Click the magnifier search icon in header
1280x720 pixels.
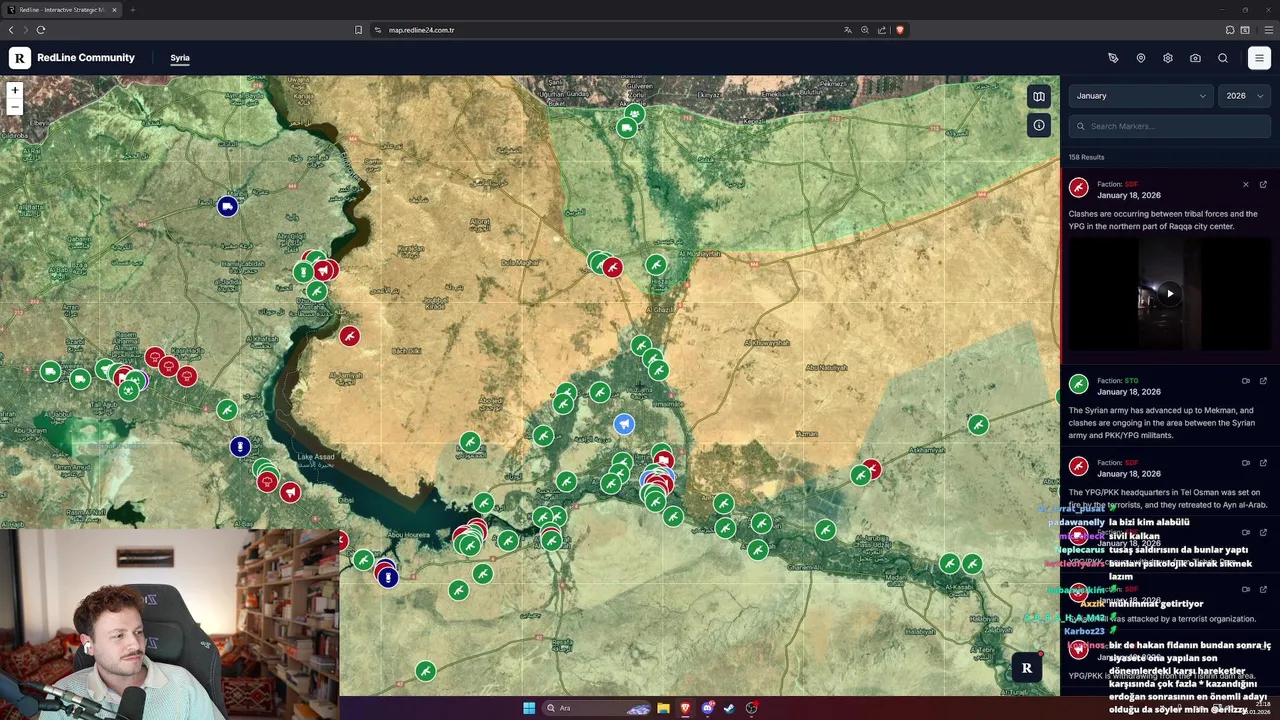1223,58
